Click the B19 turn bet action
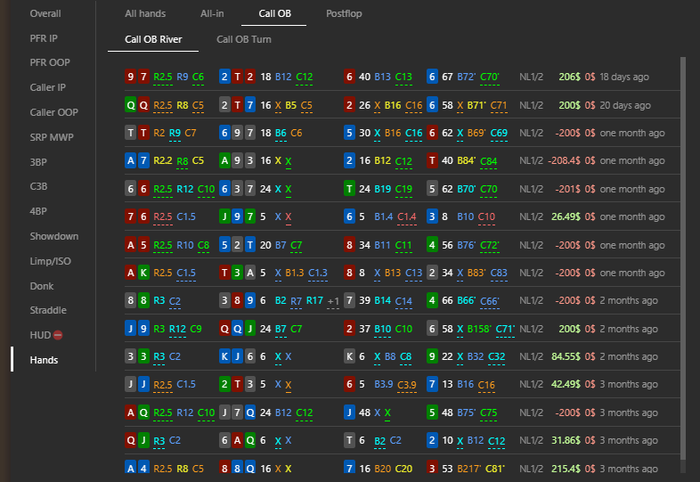The width and height of the screenshot is (700, 482). pos(383,189)
